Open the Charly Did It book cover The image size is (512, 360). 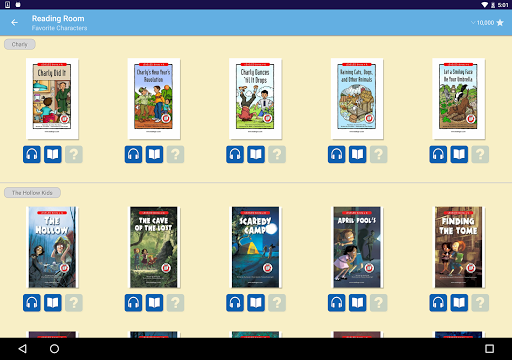click(52, 99)
